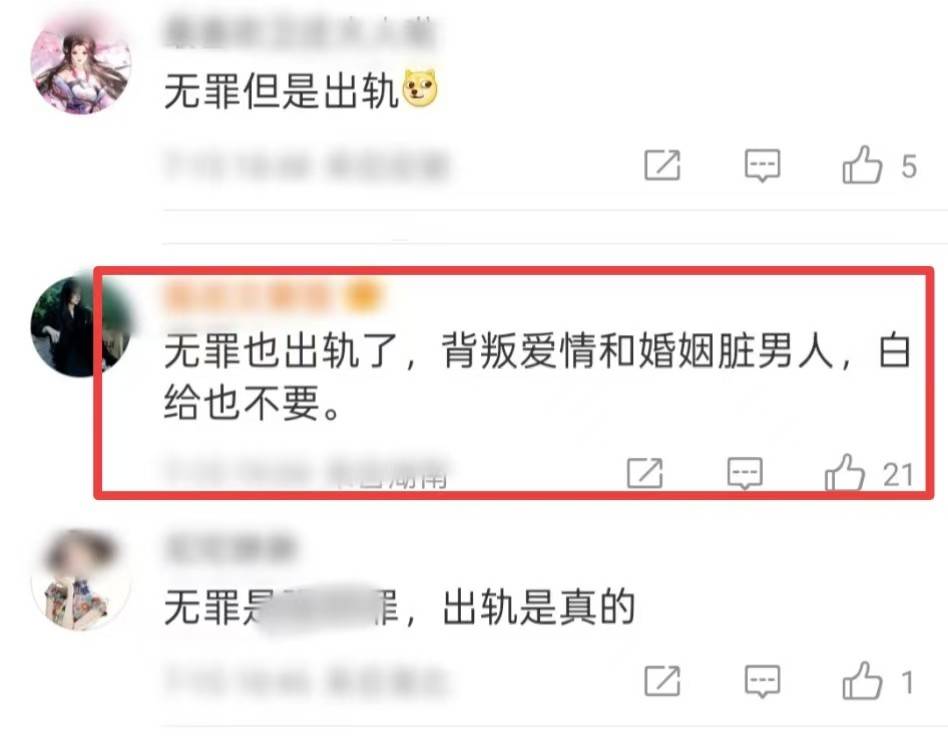This screenshot has width=948, height=744.
Task: Open floral-dress avatar user's profile
Action: pyautogui.click(x=80, y=580)
